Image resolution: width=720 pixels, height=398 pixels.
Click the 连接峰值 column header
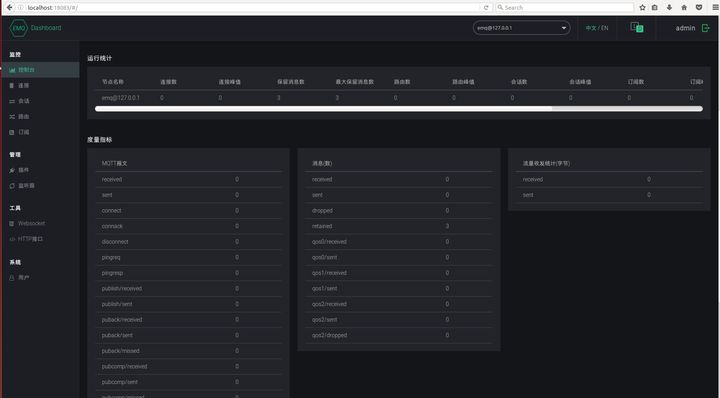tap(229, 82)
